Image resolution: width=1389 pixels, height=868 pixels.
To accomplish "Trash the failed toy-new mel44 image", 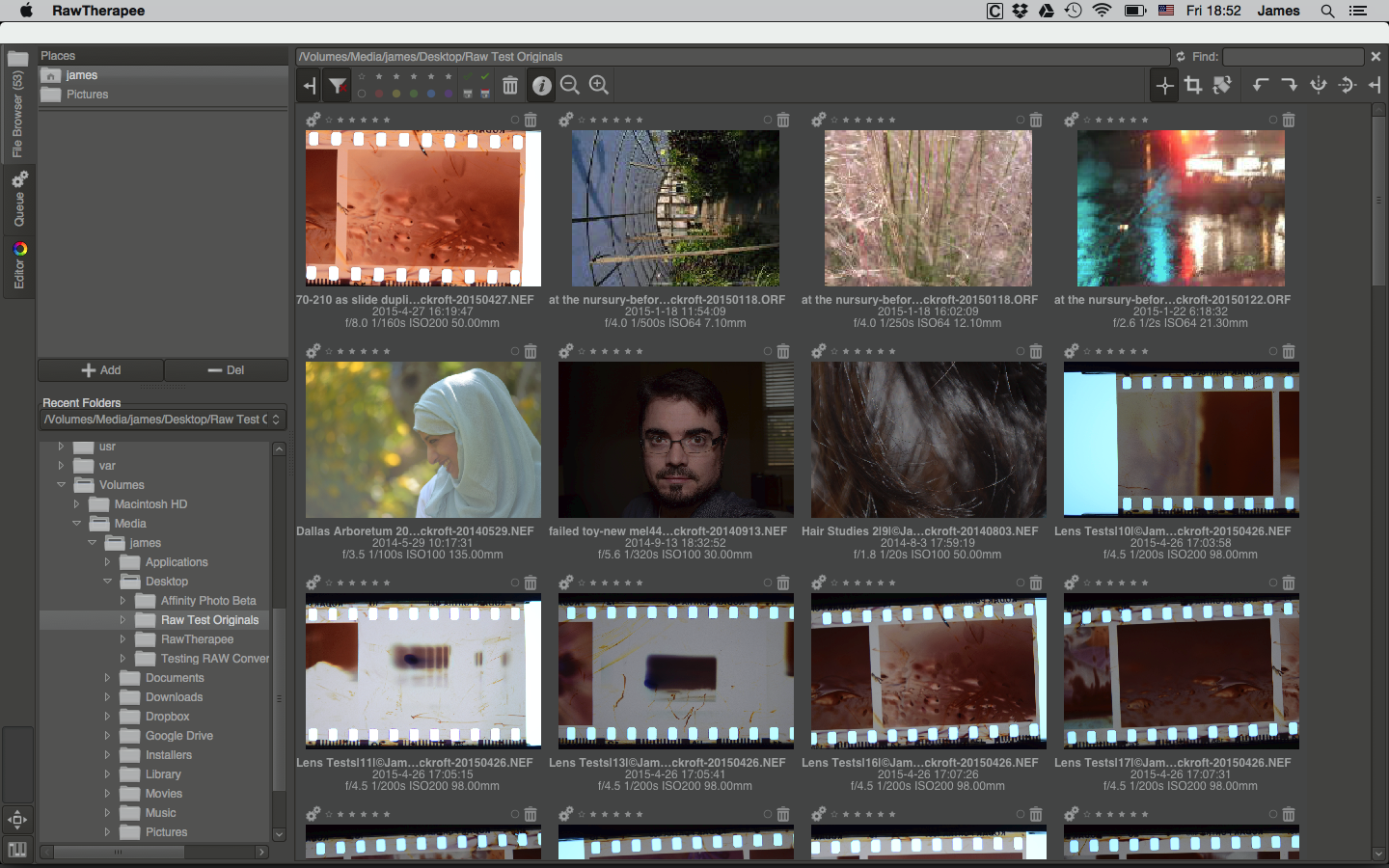I will [783, 352].
